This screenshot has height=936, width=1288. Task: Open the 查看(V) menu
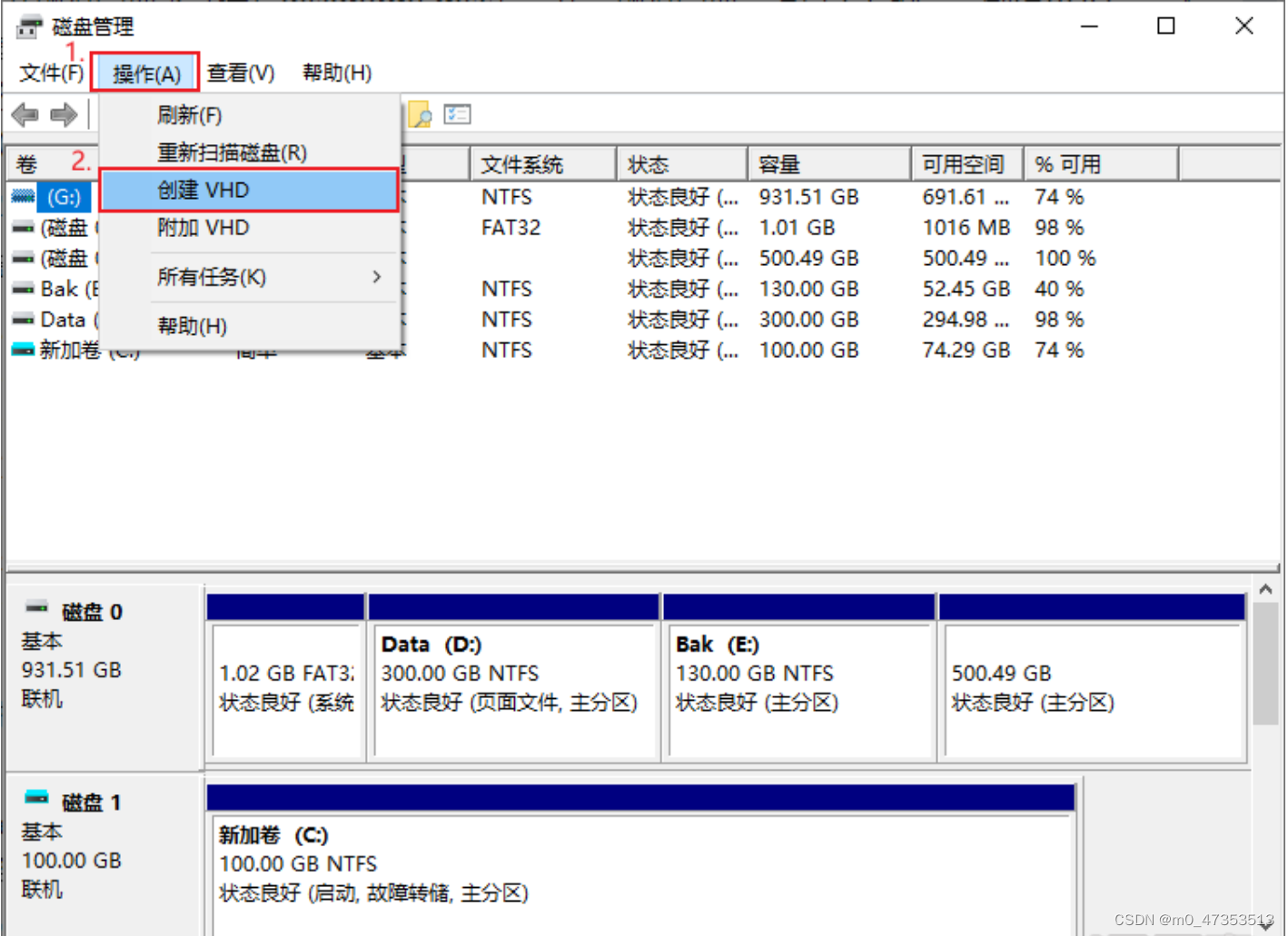[x=241, y=73]
